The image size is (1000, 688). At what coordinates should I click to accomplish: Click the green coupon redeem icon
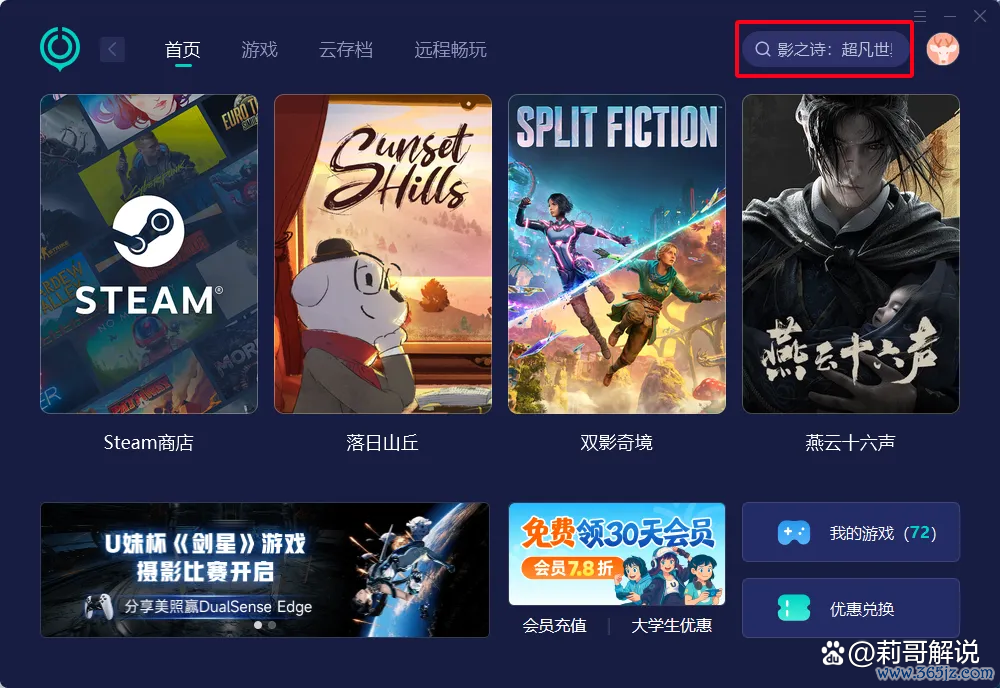[794, 608]
